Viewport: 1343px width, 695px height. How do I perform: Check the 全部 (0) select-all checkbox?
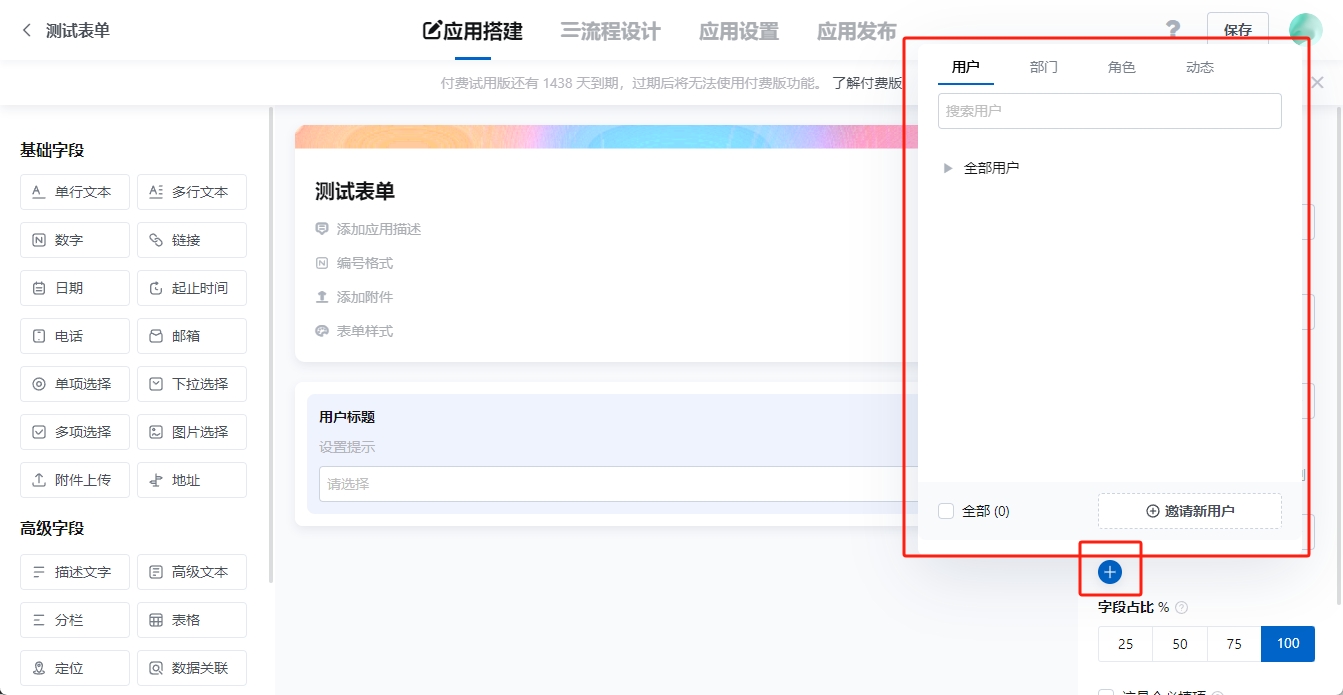click(945, 510)
